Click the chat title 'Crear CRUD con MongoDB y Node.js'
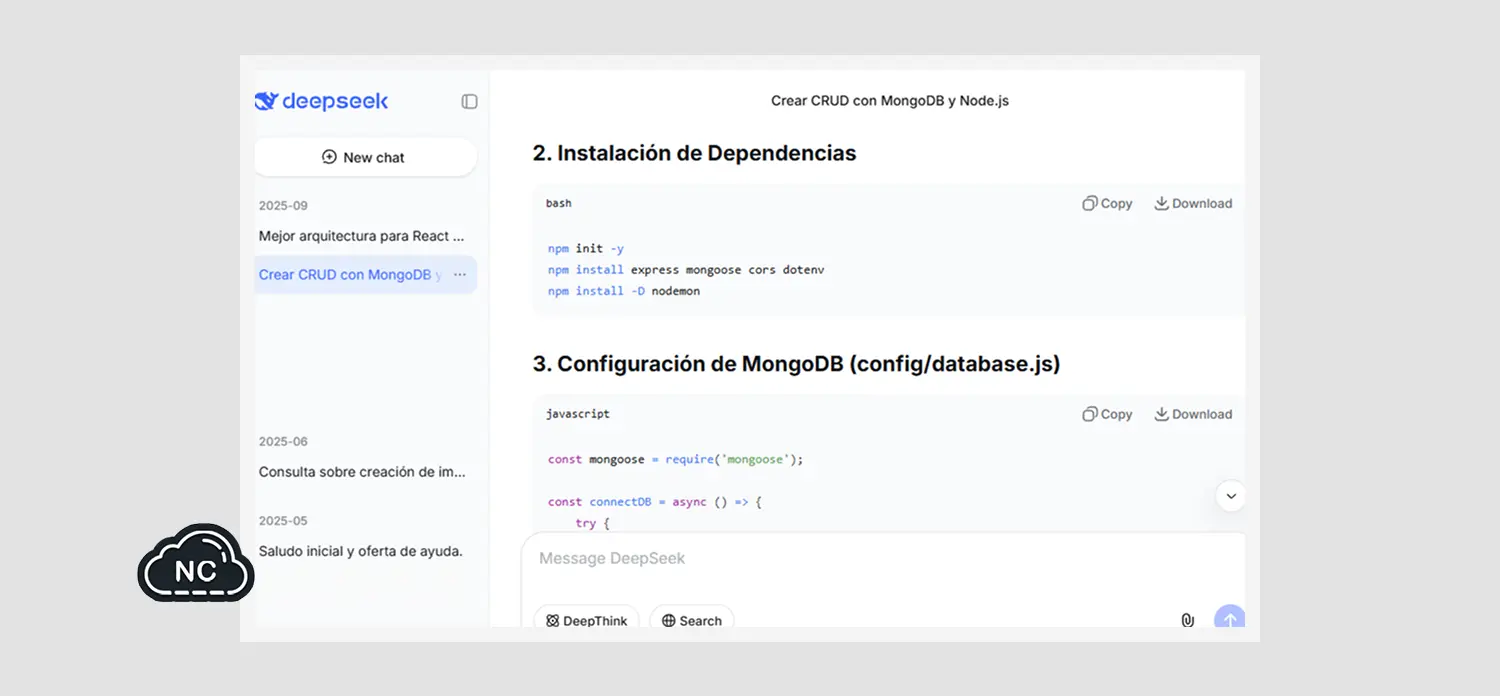 coord(889,101)
